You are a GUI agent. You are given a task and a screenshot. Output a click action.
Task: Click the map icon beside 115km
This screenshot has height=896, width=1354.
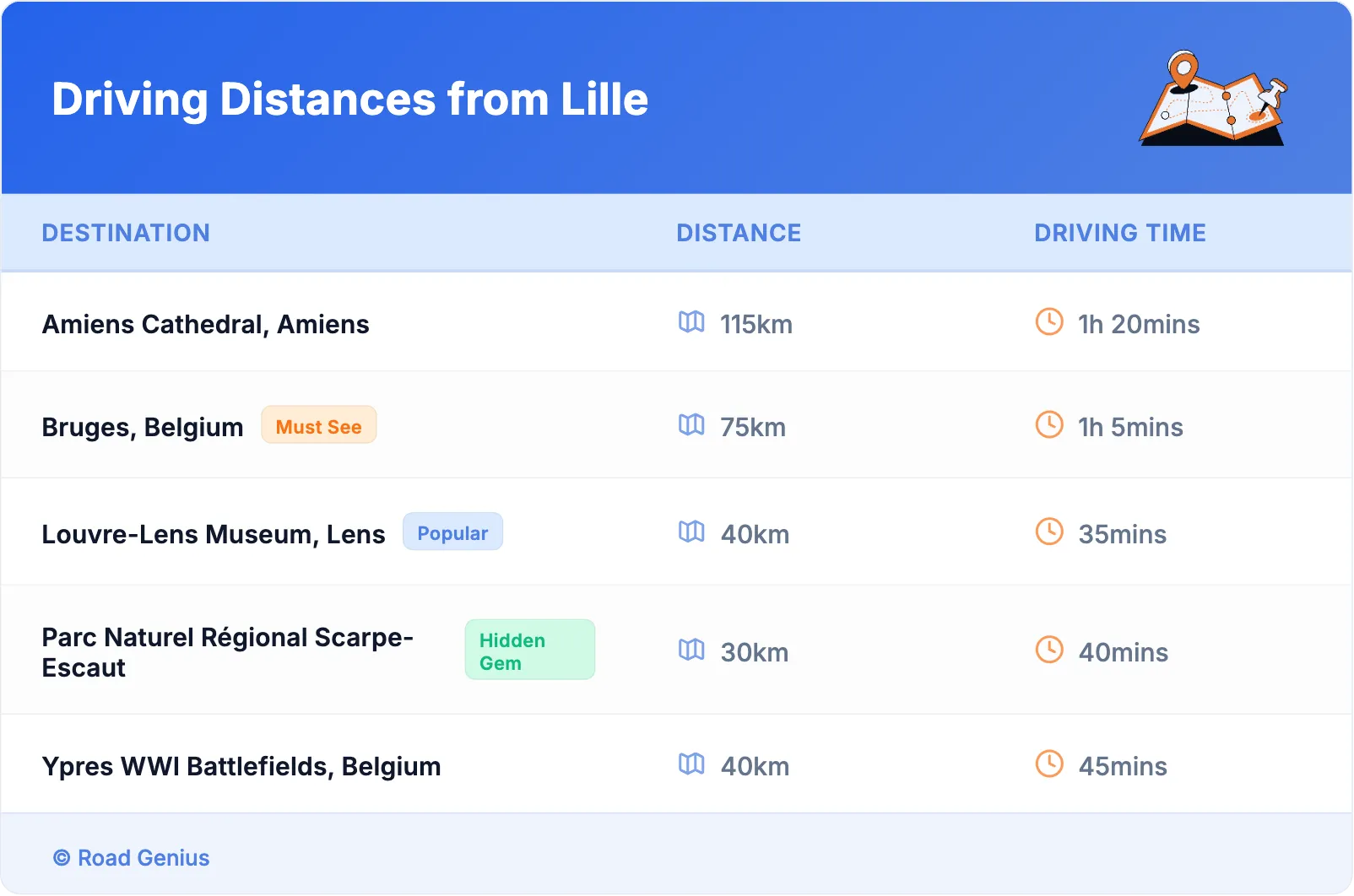pos(691,322)
